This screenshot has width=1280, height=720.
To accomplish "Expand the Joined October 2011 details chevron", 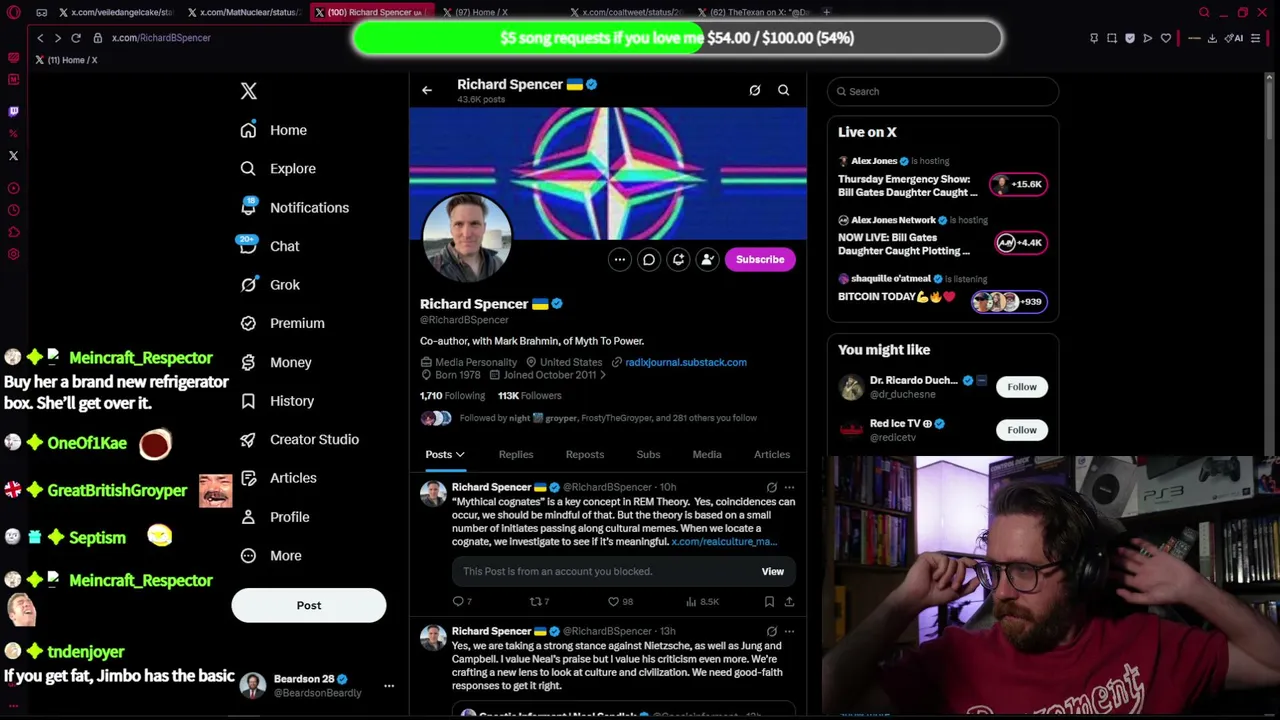I will pos(603,375).
